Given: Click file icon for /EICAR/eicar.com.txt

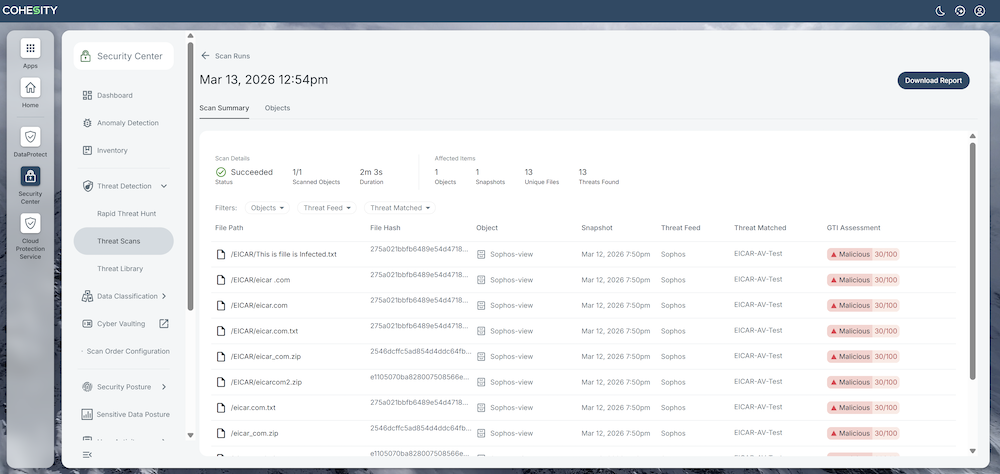Looking at the screenshot, I should click(221, 331).
